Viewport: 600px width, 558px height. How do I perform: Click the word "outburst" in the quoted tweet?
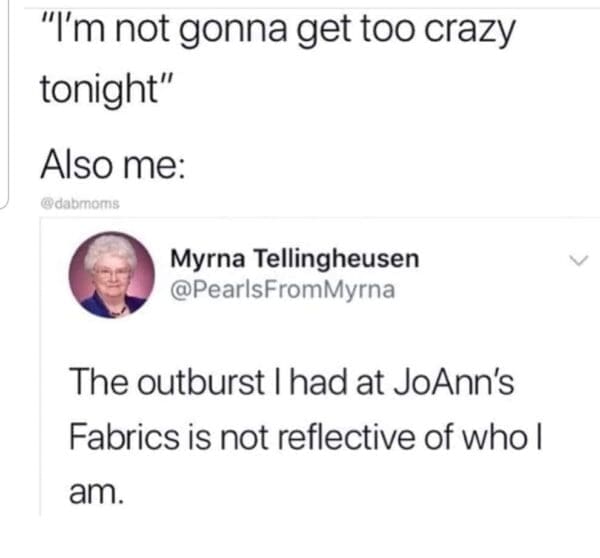[201, 382]
